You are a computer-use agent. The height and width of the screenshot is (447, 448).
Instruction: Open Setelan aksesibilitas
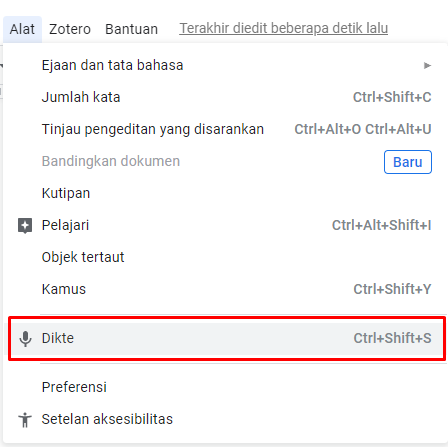pyautogui.click(x=225, y=419)
